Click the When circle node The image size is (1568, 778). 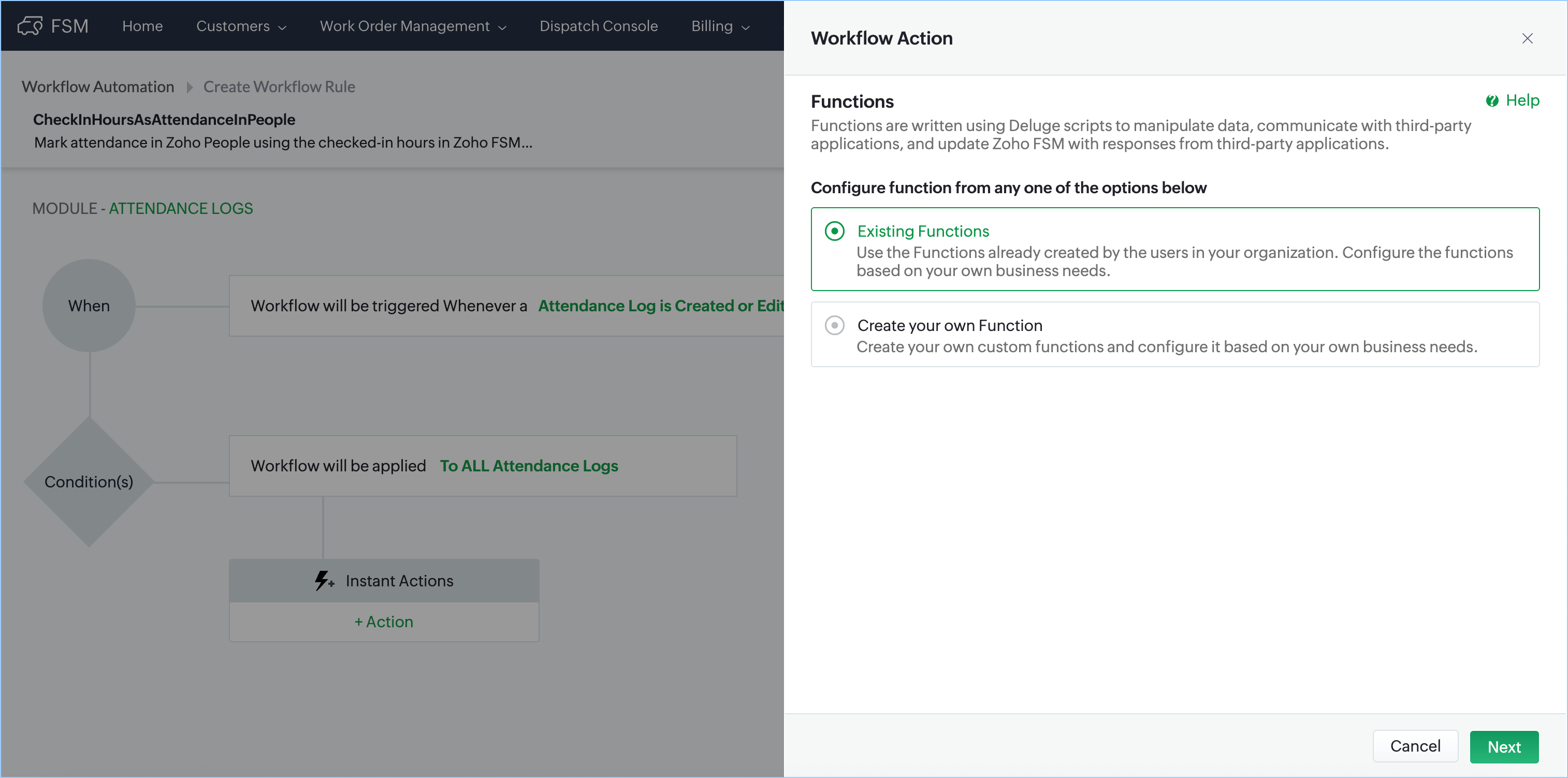[89, 306]
